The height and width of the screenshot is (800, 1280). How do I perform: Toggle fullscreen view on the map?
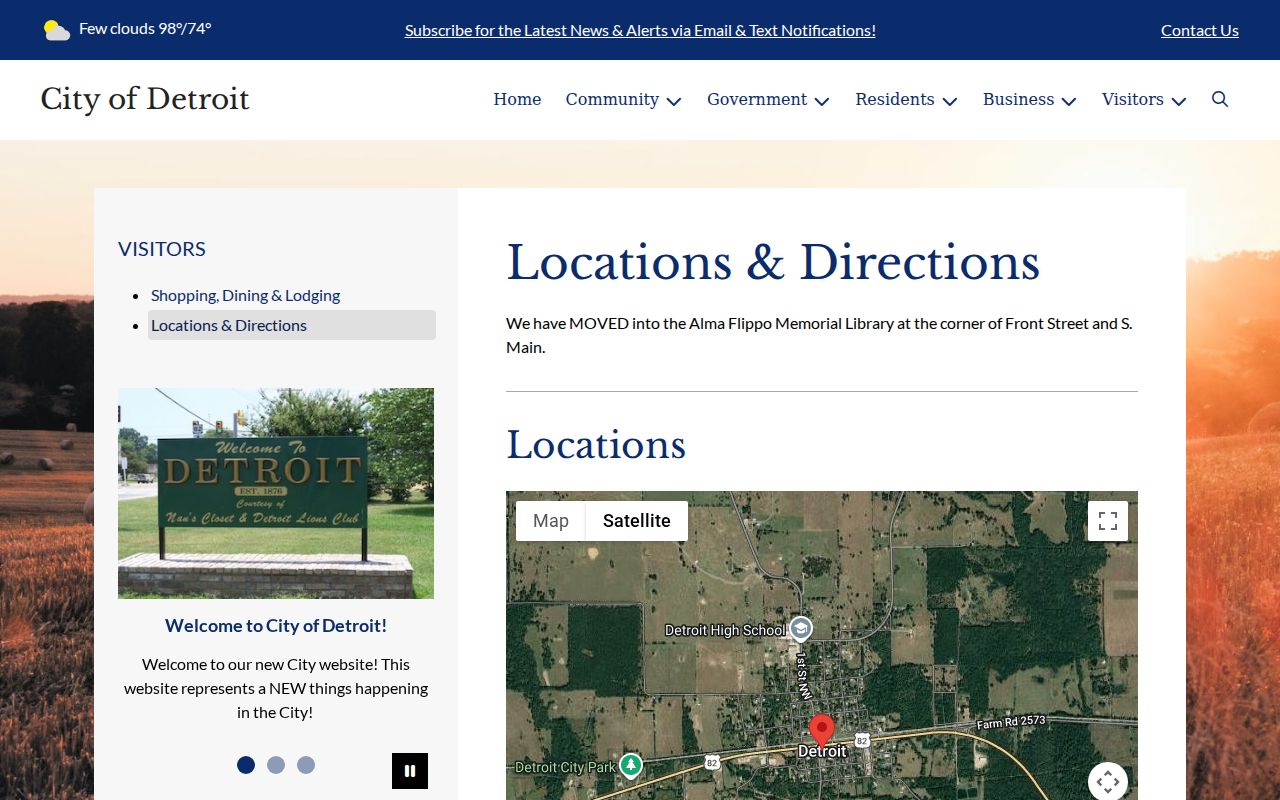pos(1108,521)
